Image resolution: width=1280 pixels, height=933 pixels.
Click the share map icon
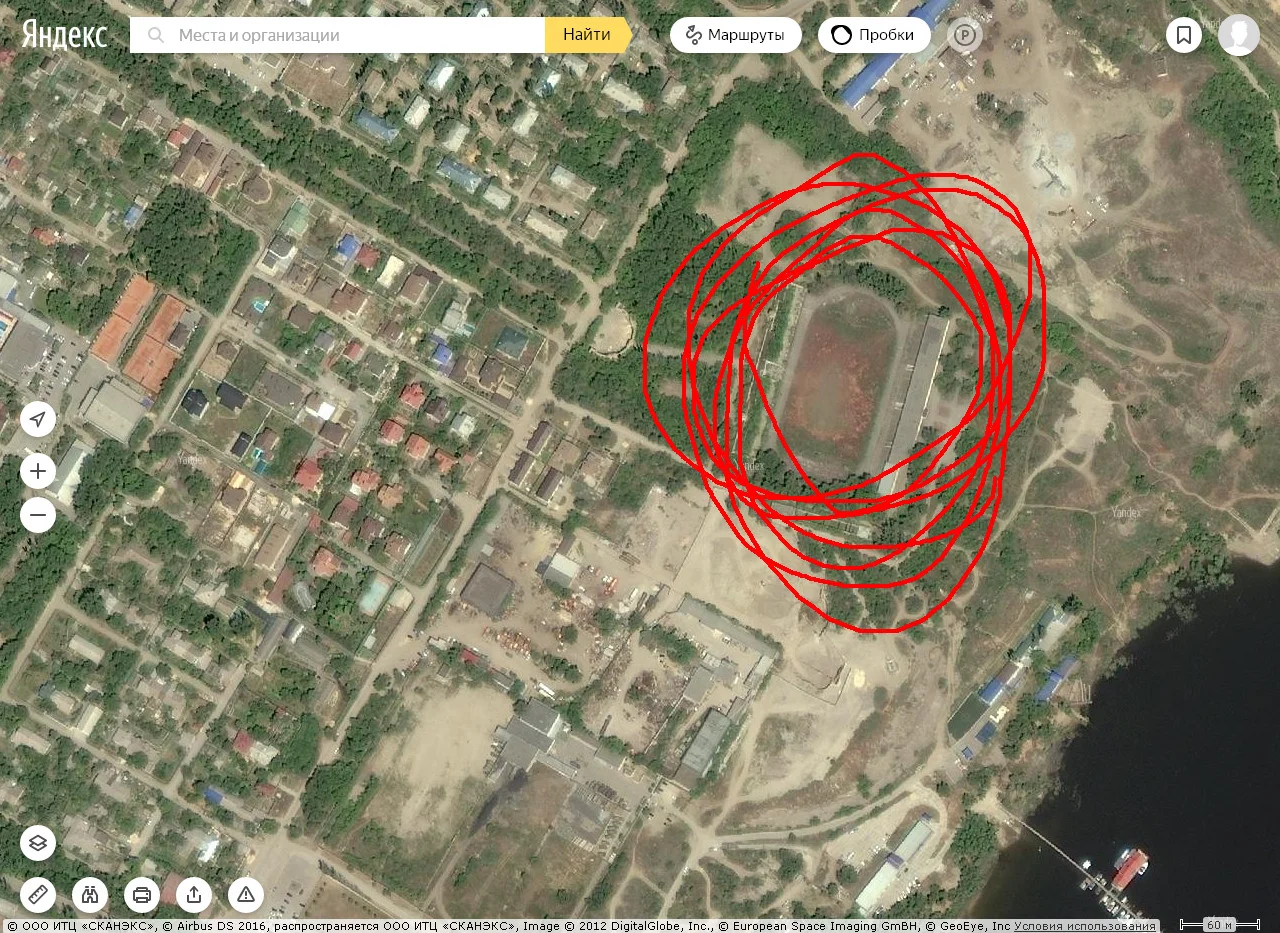tap(194, 894)
